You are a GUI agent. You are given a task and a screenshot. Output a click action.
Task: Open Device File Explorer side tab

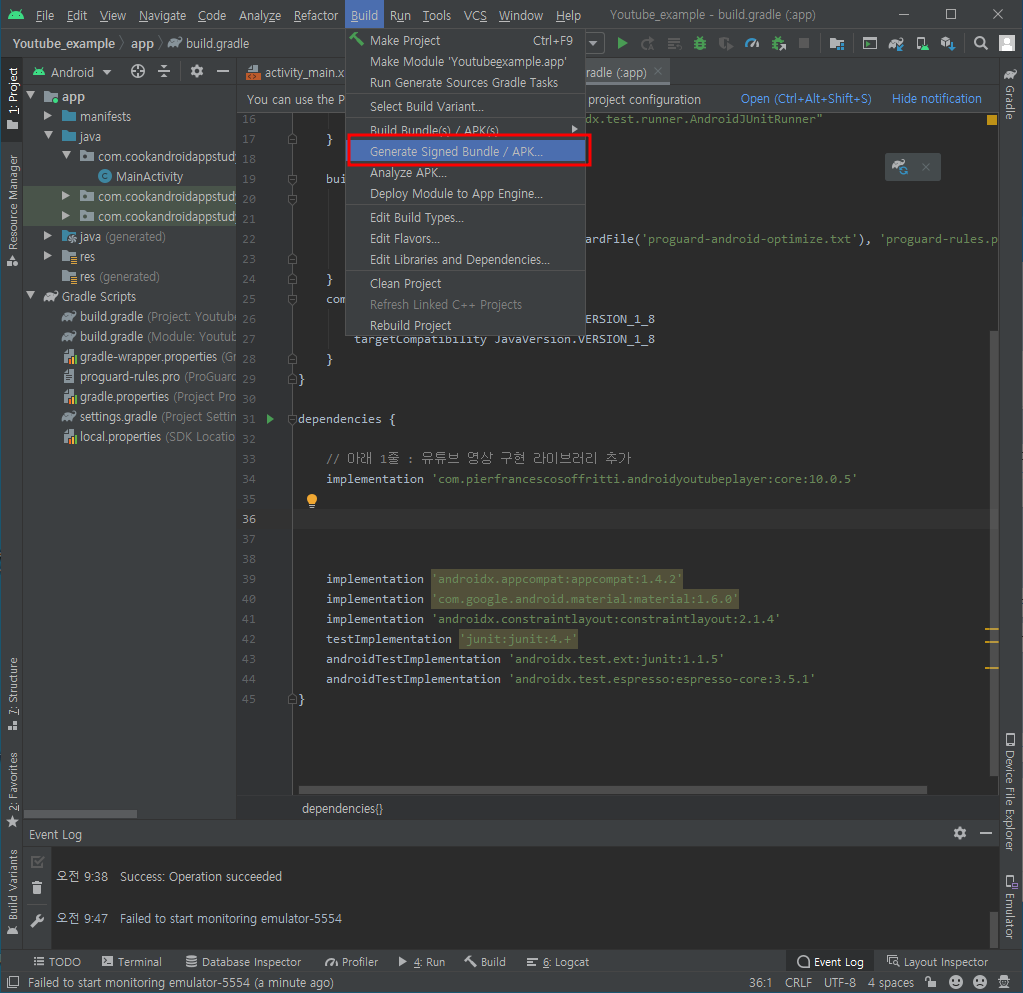point(1010,792)
